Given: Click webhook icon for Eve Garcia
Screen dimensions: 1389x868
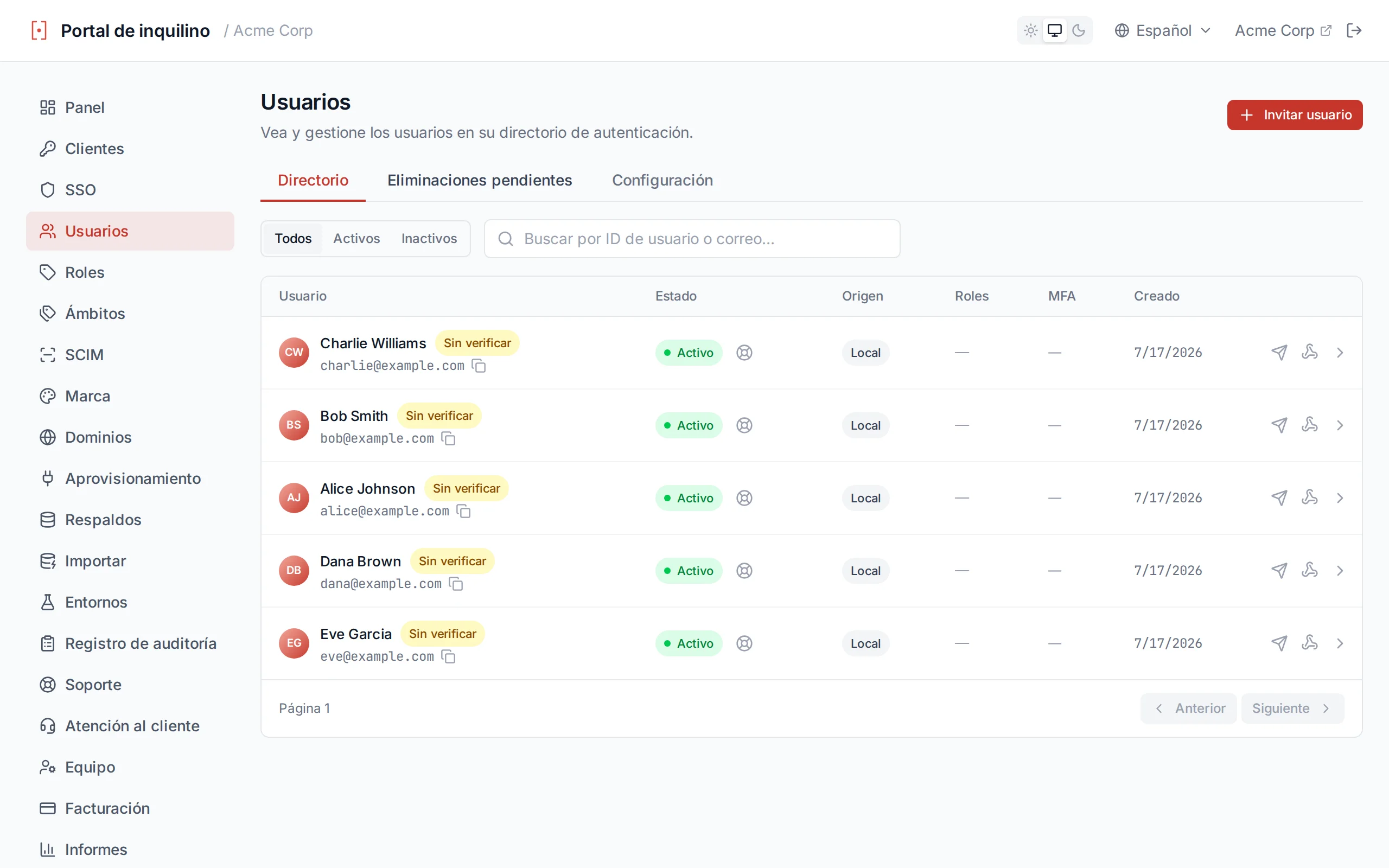Looking at the screenshot, I should [1309, 642].
